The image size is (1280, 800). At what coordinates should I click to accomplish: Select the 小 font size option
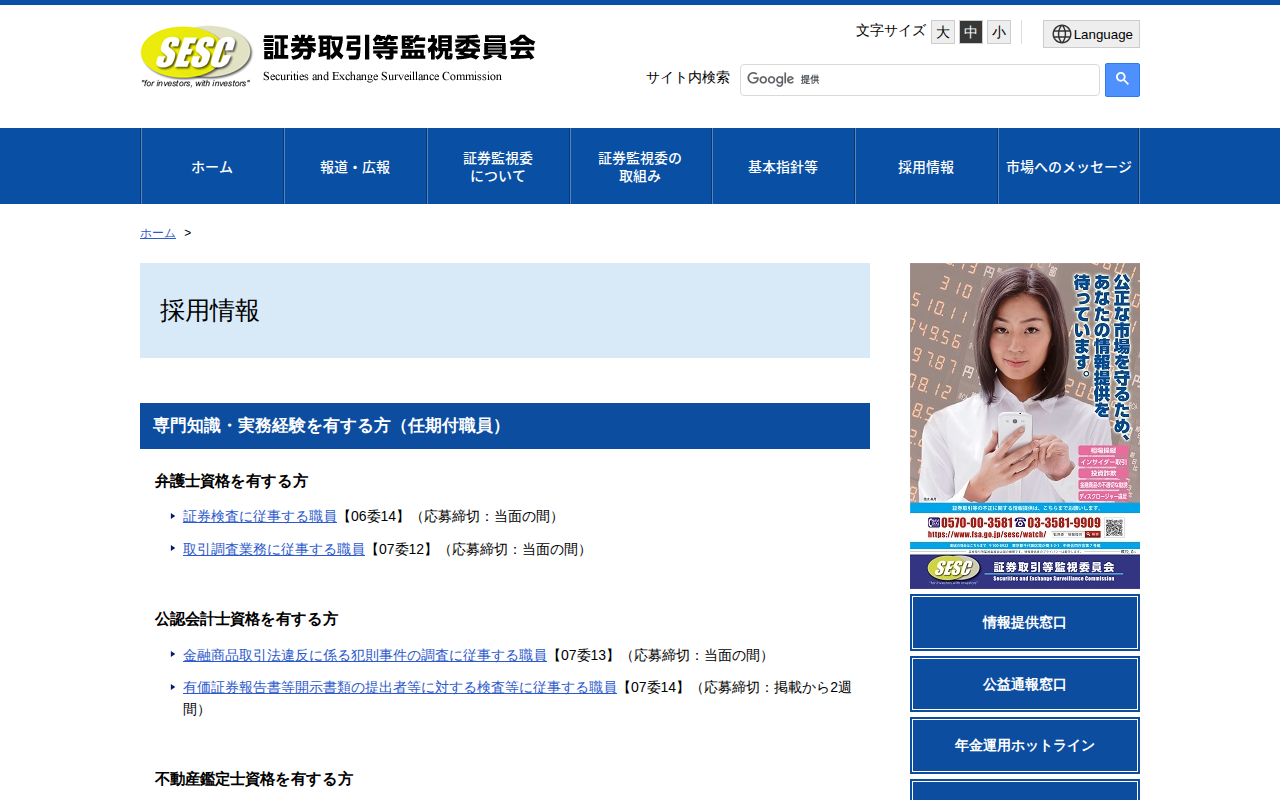[x=997, y=31]
